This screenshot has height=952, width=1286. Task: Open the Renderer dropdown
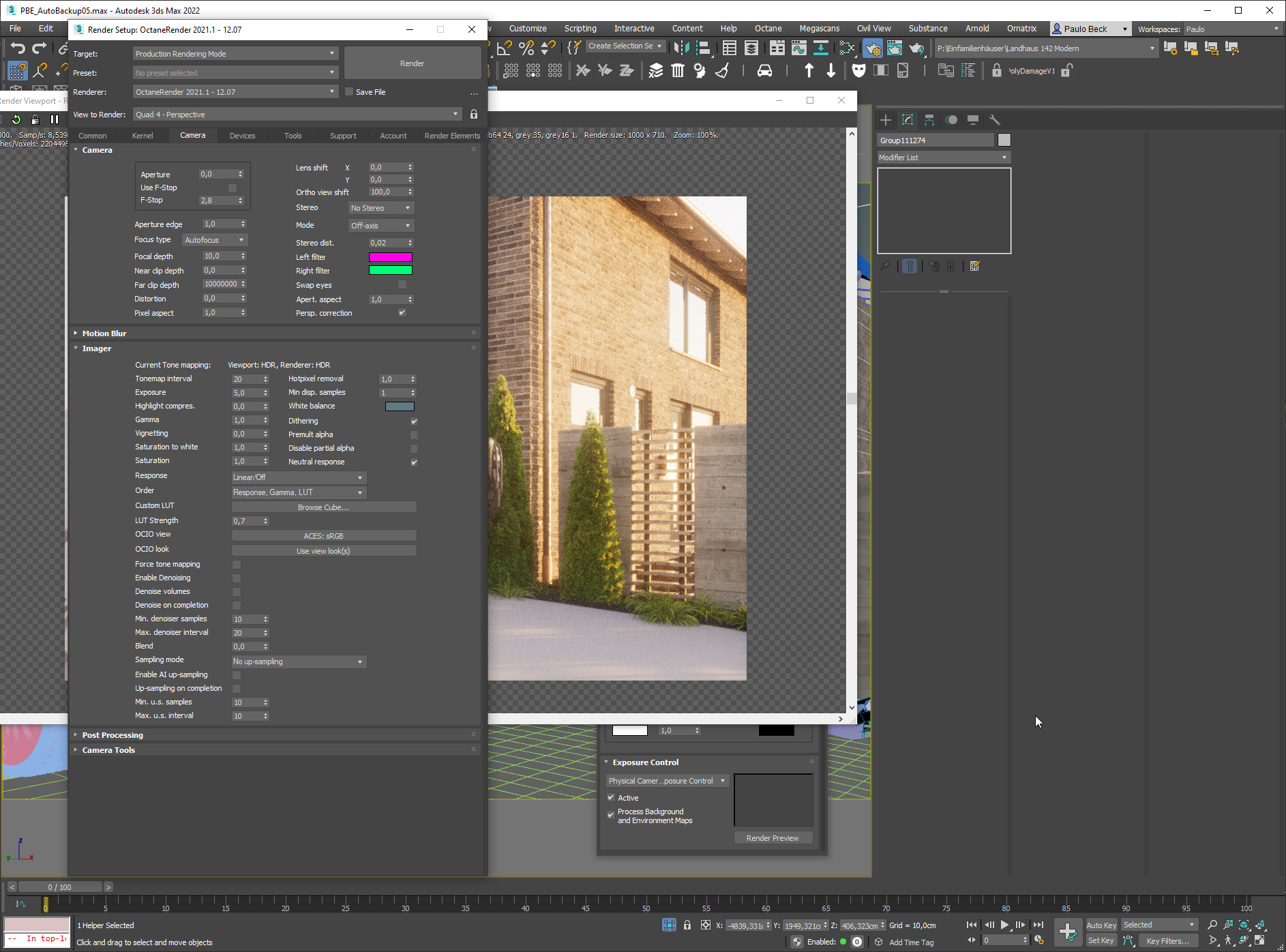pos(235,92)
